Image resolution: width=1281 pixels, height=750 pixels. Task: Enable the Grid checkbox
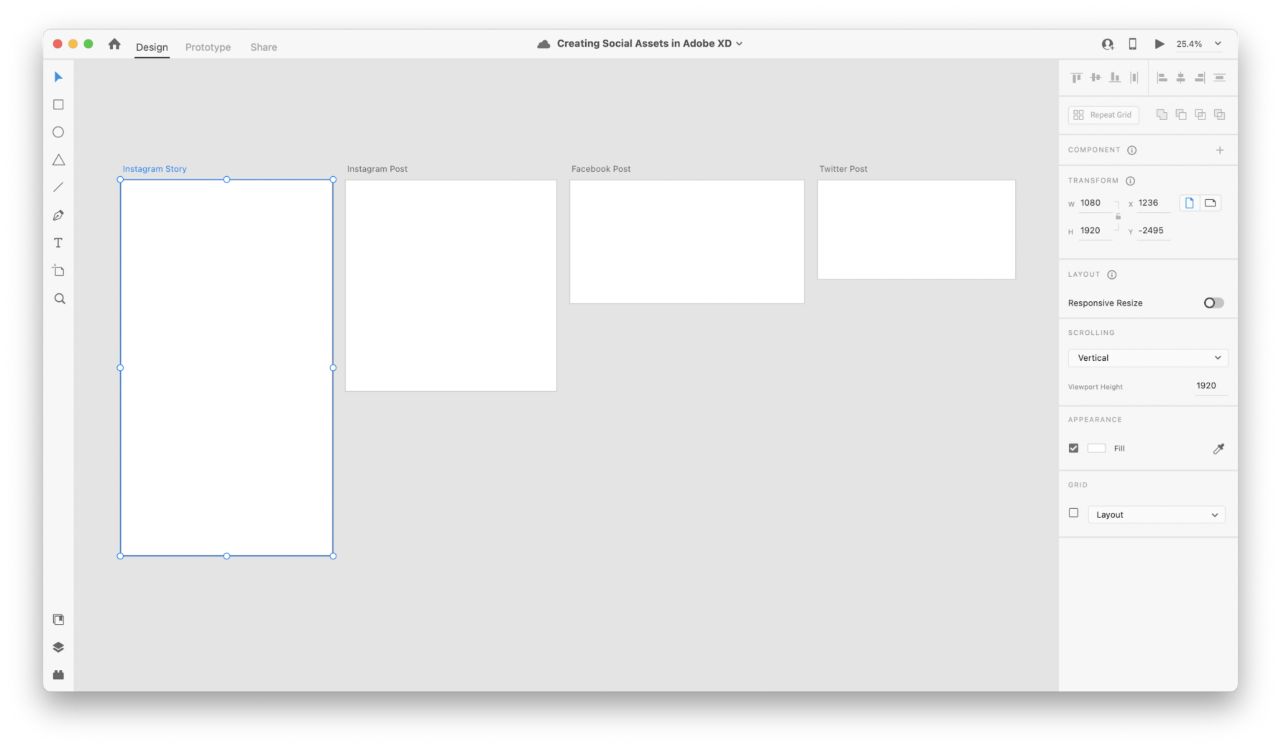[1074, 513]
